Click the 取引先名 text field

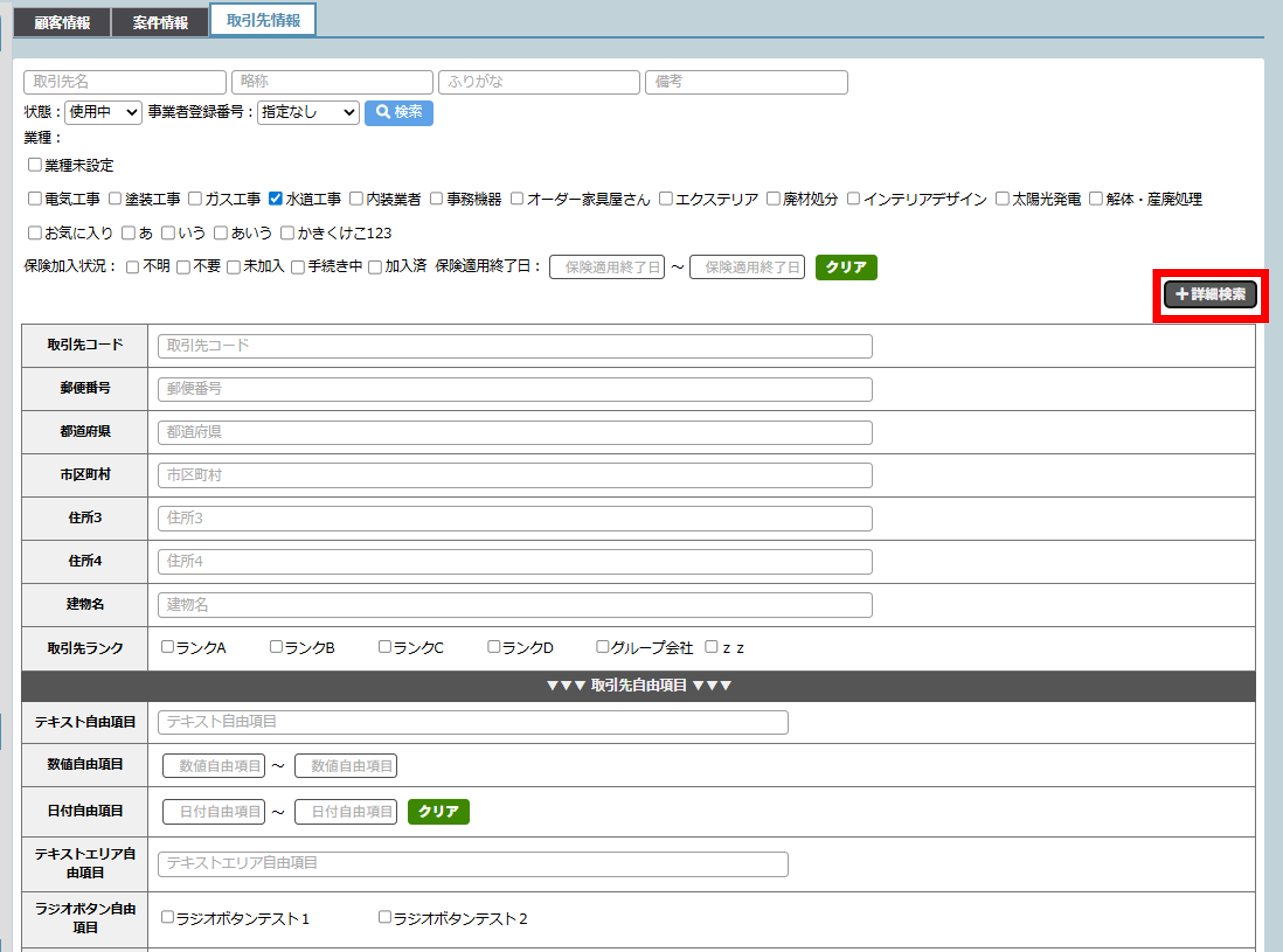pos(125,82)
